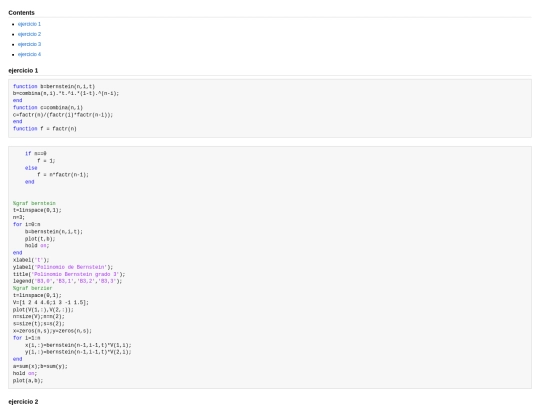Click the line starting 'c=factr(n)/'
Screen dimensions: 540x405
[63, 115]
